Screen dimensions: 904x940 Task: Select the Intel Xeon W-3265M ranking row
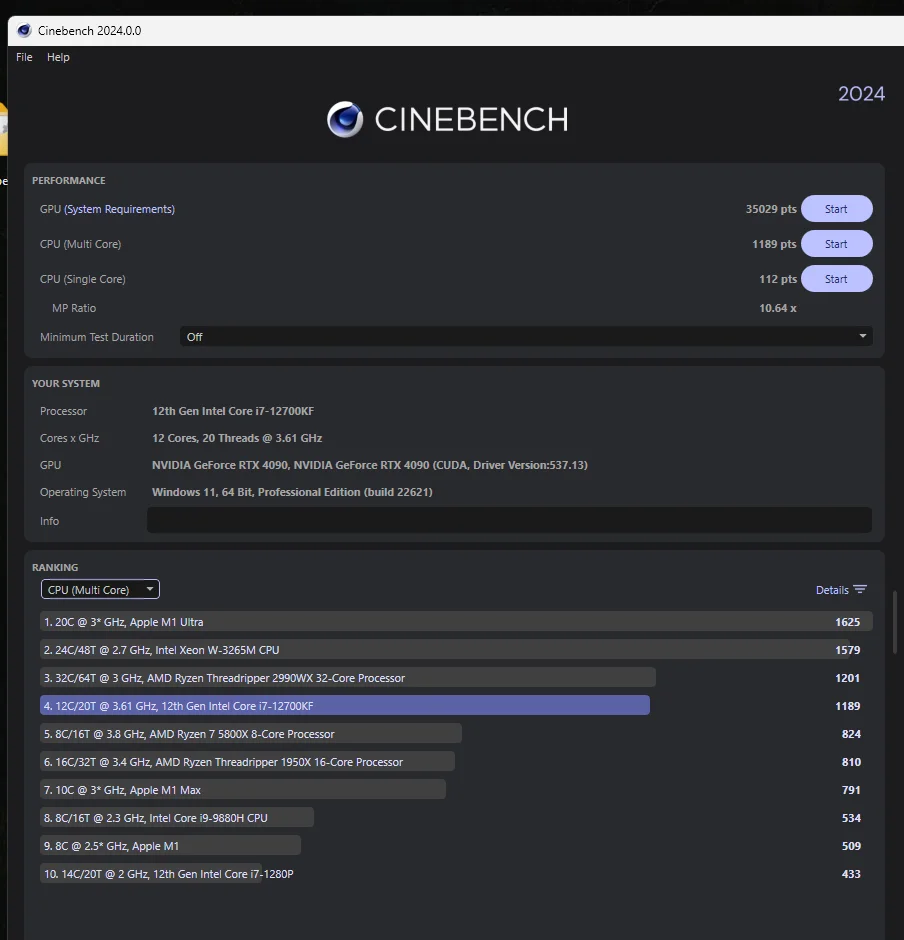[456, 650]
